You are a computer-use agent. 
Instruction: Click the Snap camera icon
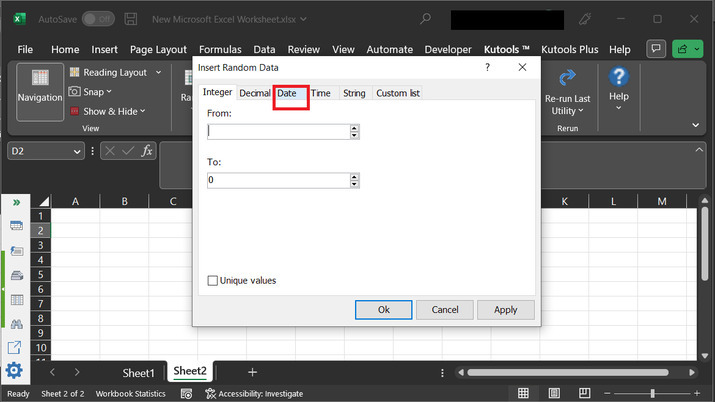(x=75, y=92)
